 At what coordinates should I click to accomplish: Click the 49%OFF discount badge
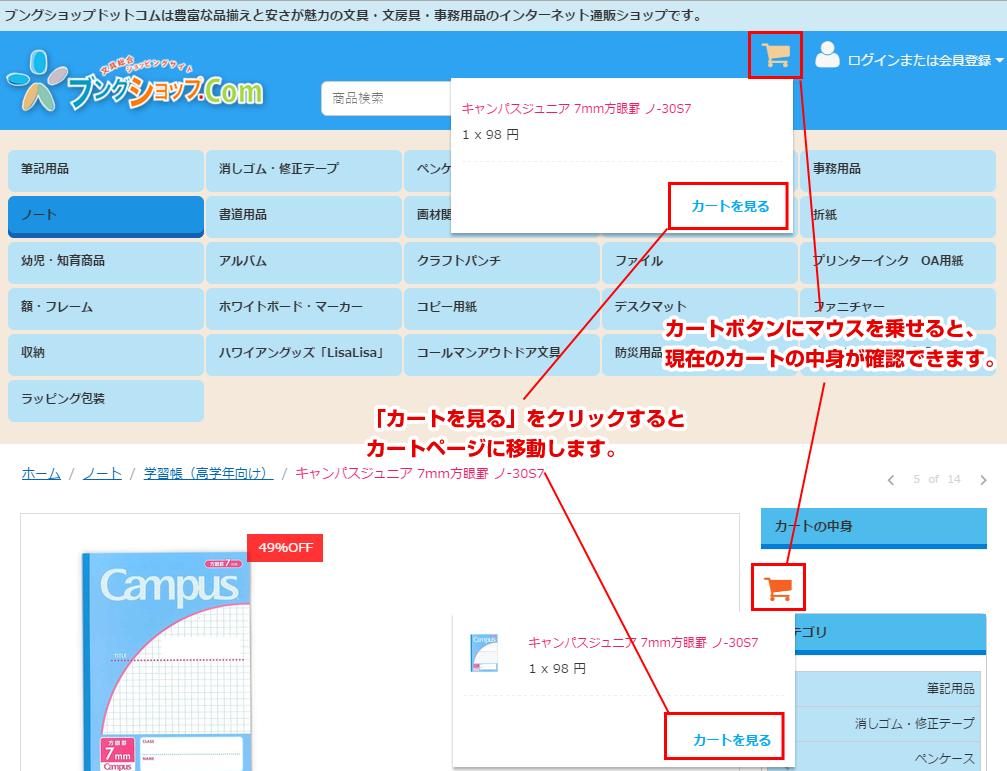pyautogui.click(x=285, y=548)
